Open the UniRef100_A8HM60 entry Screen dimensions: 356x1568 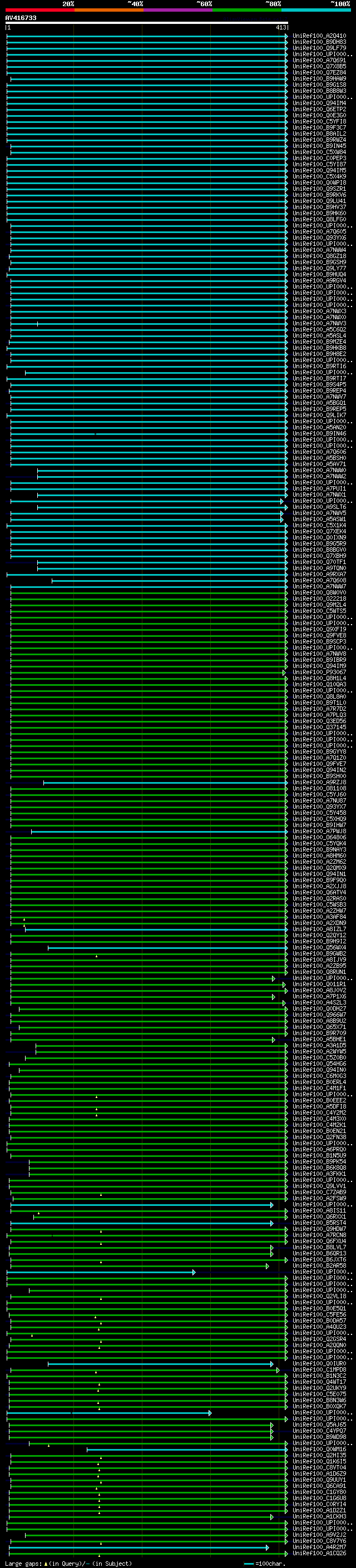[319, 856]
